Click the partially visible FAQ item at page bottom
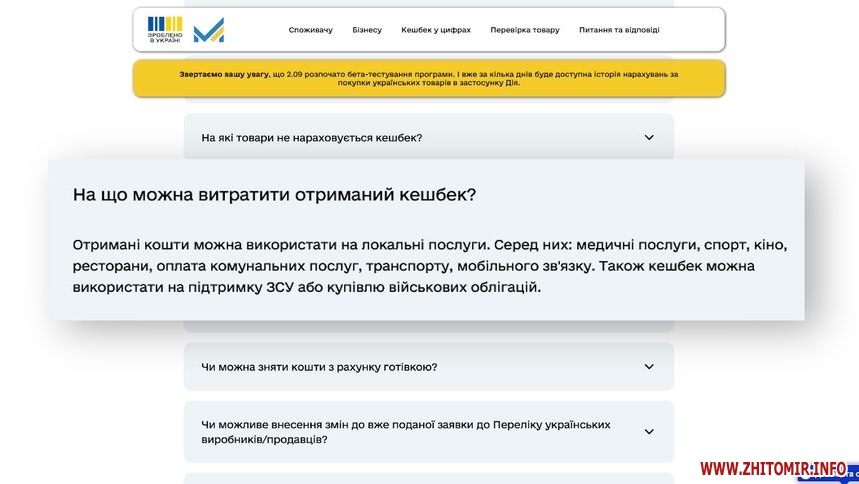Image resolution: width=859 pixels, height=484 pixels. click(x=428, y=479)
